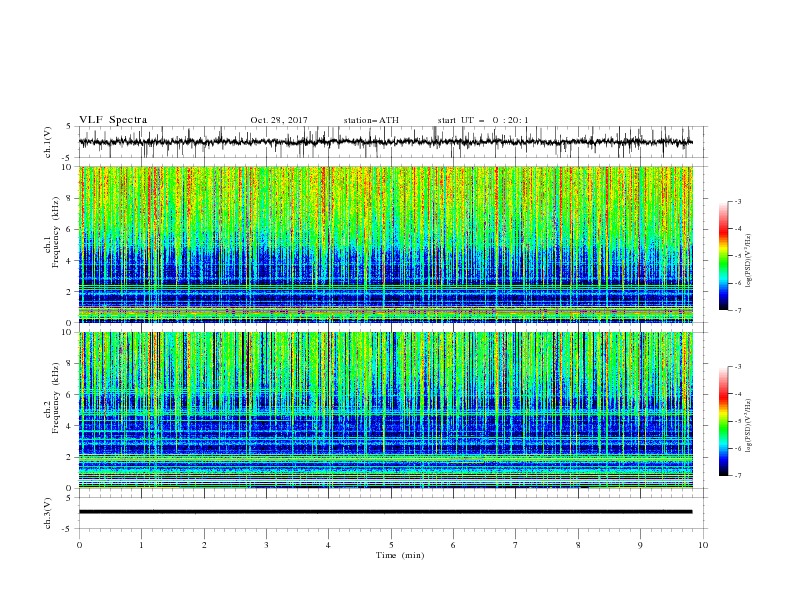Click the '-7' label on ch.2 color scale
The height and width of the screenshot is (612, 792).
(x=737, y=476)
